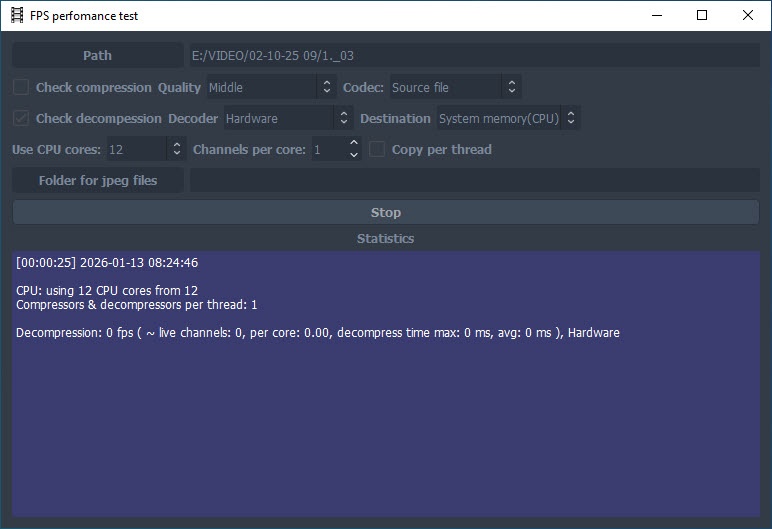Click the Codec: label
The width and height of the screenshot is (772, 529).
[363, 87]
